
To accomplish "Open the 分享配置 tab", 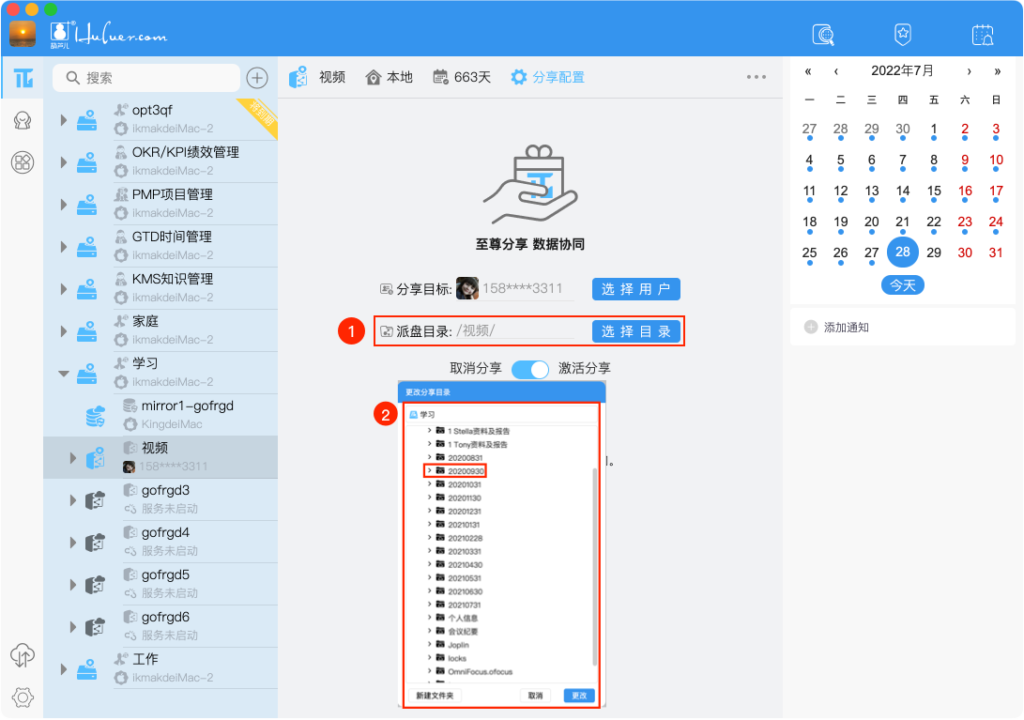I will [547, 77].
